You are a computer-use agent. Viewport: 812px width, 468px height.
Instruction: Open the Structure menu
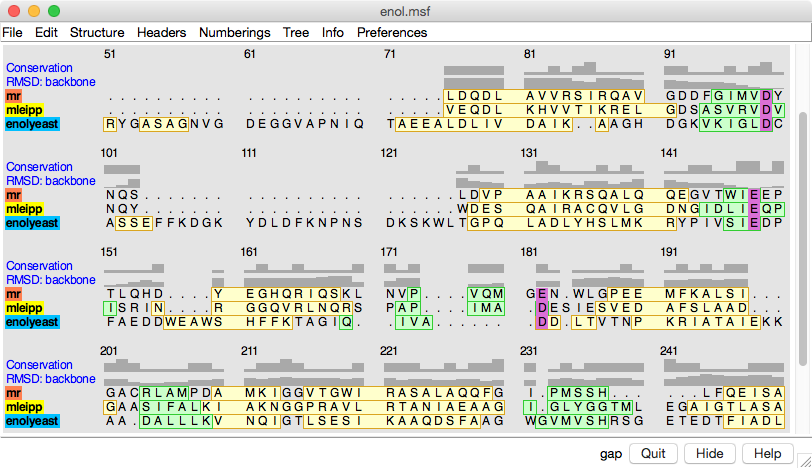pyautogui.click(x=97, y=32)
